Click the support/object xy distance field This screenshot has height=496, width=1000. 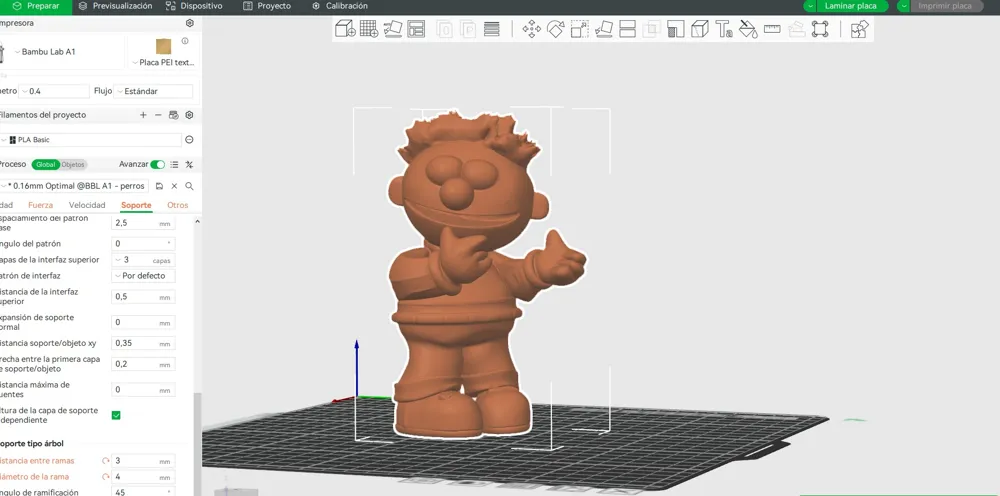(143, 344)
